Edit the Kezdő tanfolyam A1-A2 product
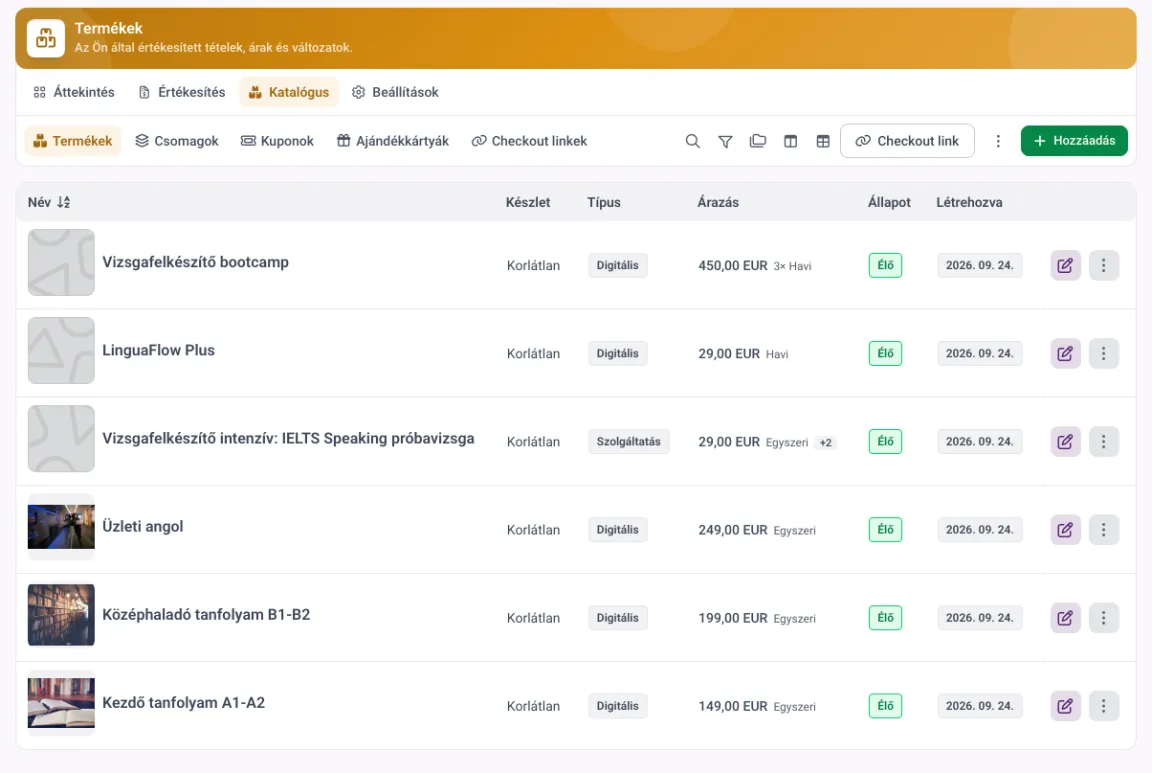The image size is (1152, 773). (1065, 706)
